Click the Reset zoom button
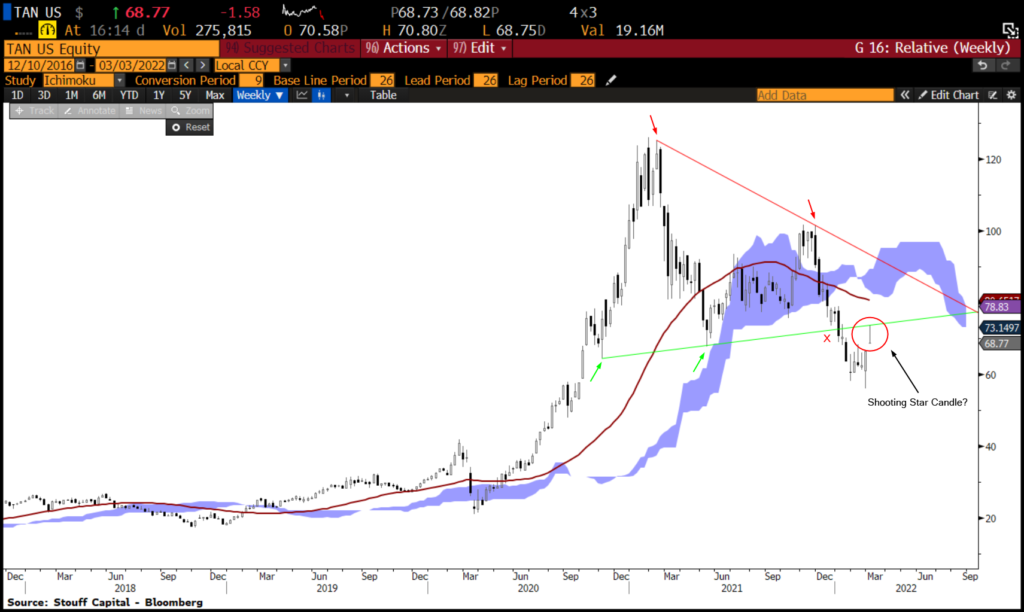 coord(190,127)
